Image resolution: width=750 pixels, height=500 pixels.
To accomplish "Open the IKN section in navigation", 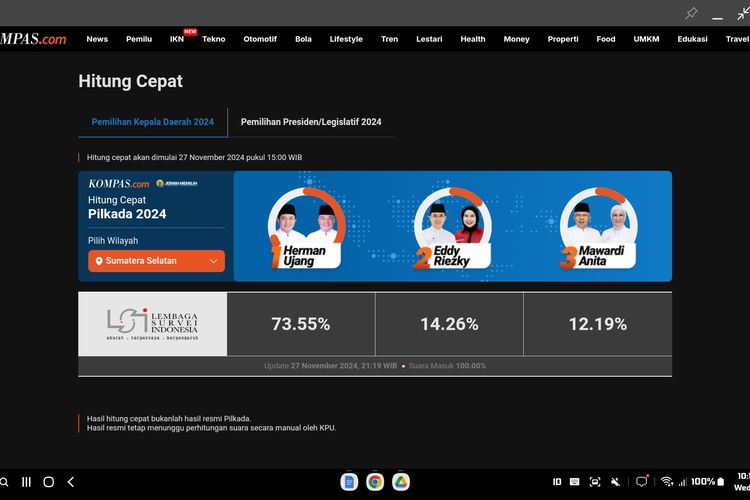I will [177, 39].
